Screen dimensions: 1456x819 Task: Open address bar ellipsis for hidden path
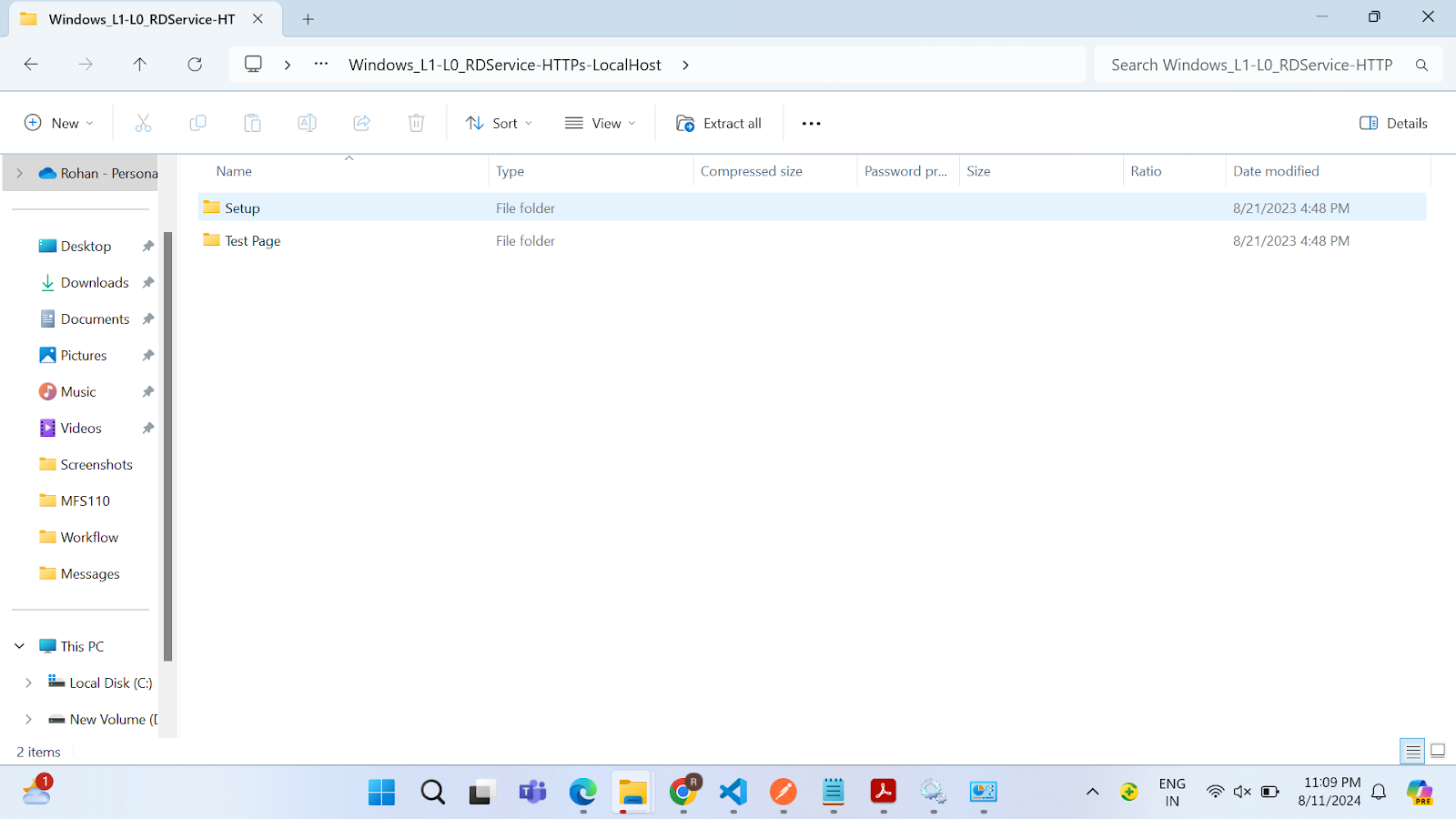321,65
